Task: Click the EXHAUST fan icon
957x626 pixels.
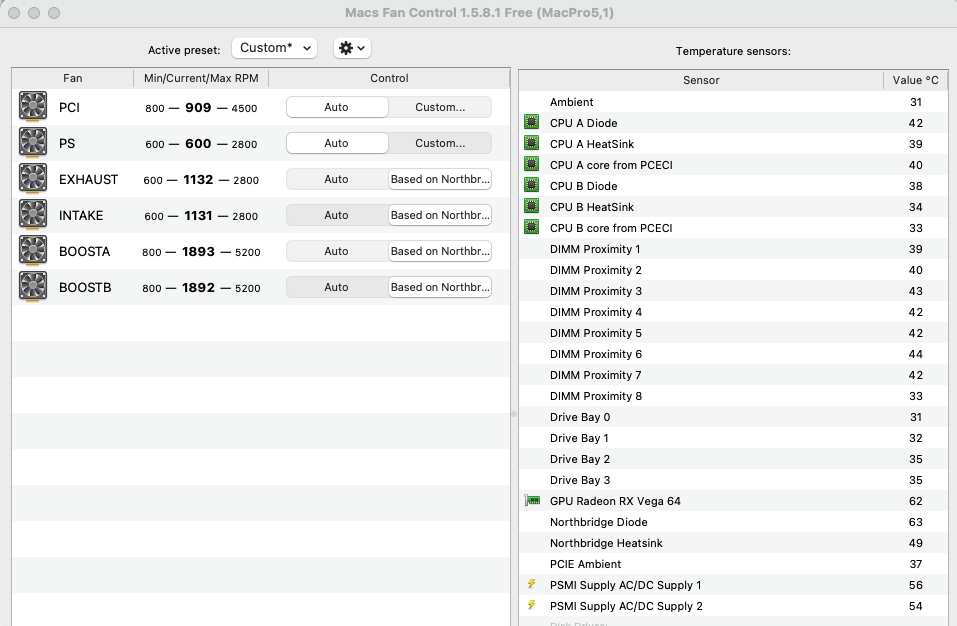Action: tap(33, 179)
